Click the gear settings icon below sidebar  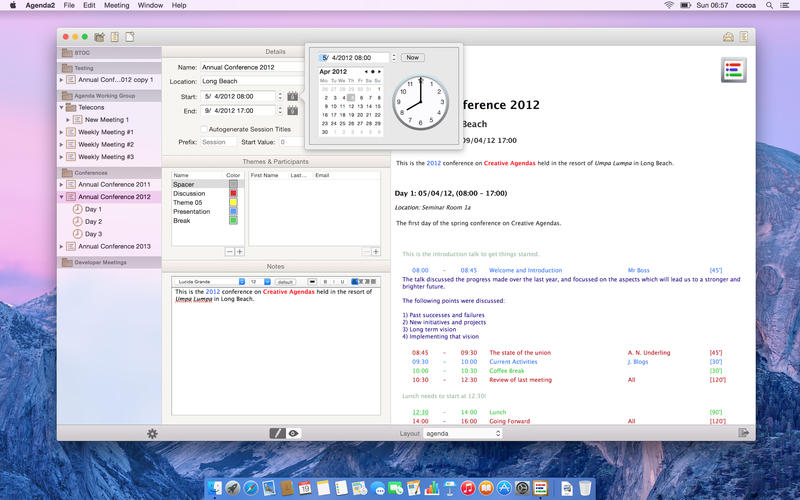(152, 433)
